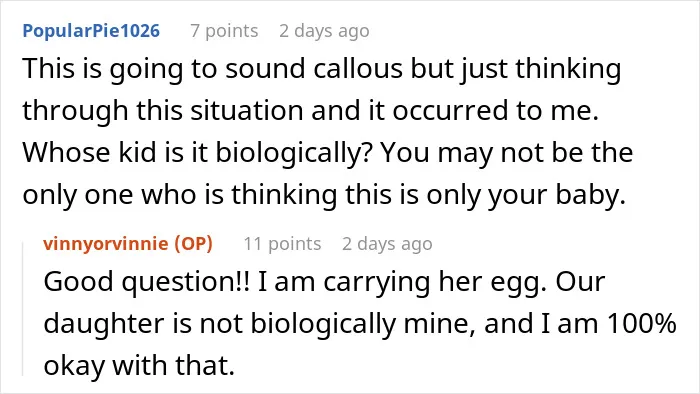Click the question 'Whose kid is it biologically?'
The image size is (700, 394).
[198, 153]
